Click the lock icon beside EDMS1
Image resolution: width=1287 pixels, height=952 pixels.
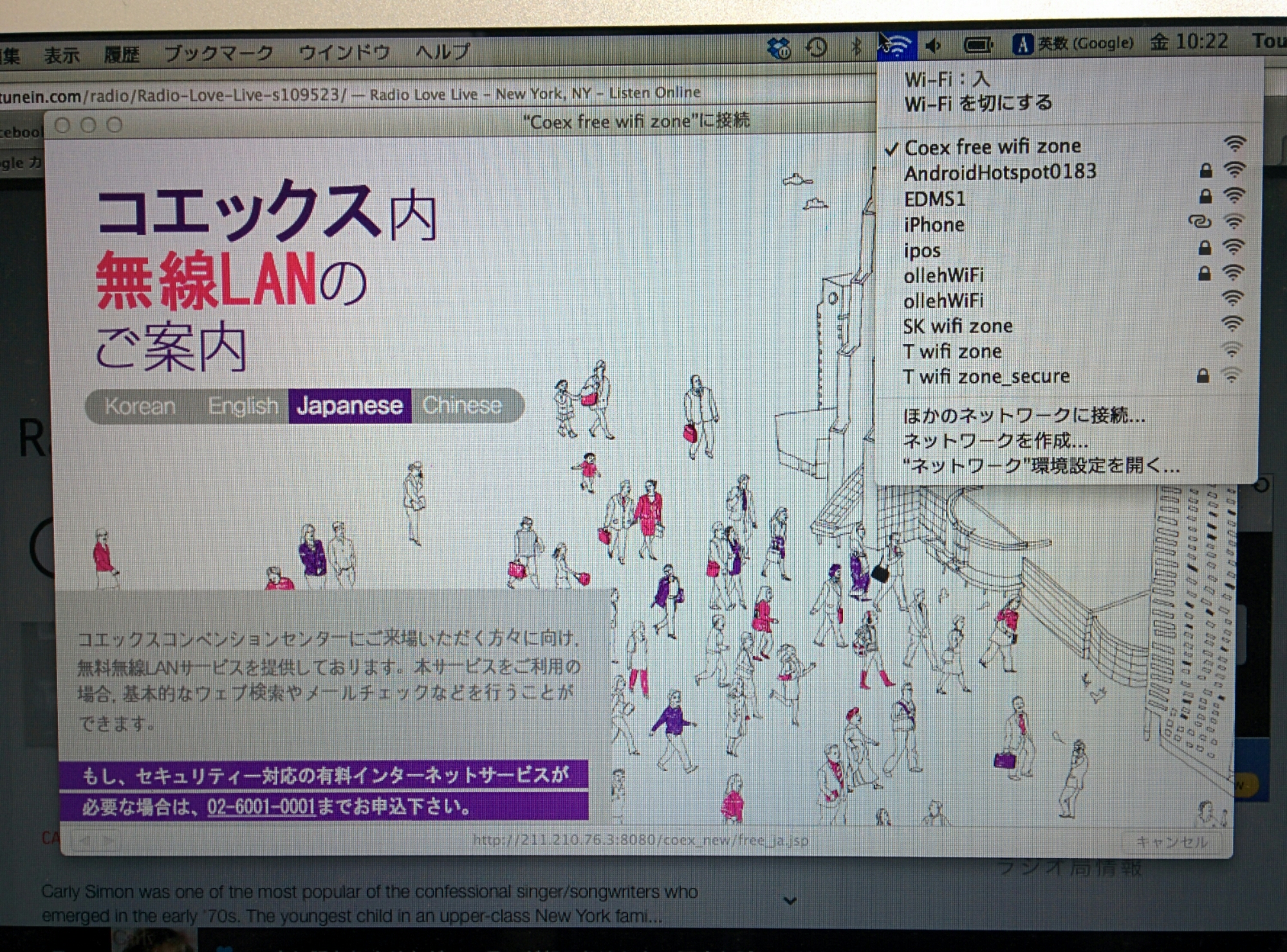pos(1205,196)
